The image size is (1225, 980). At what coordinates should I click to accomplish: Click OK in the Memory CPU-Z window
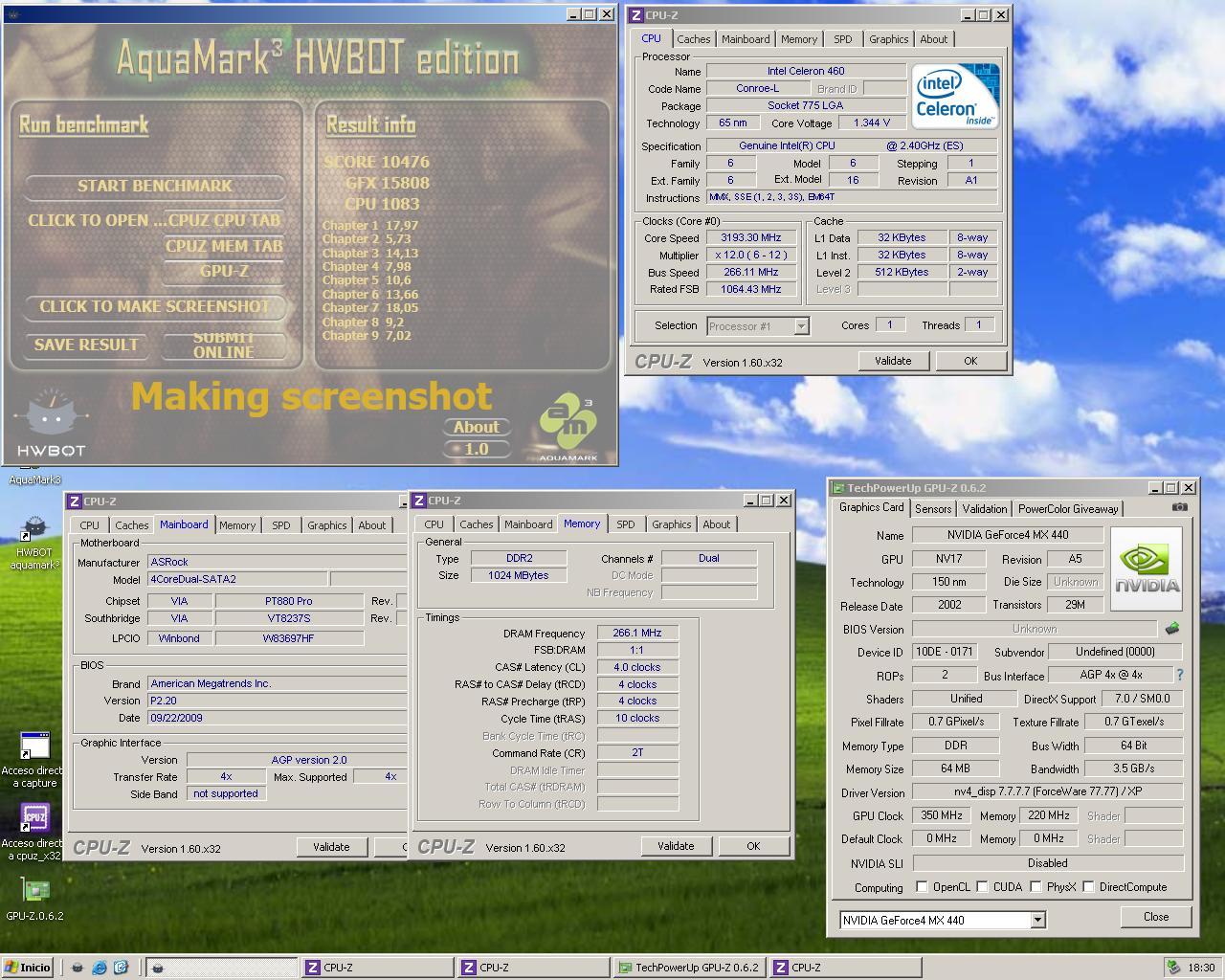pyautogui.click(x=753, y=846)
